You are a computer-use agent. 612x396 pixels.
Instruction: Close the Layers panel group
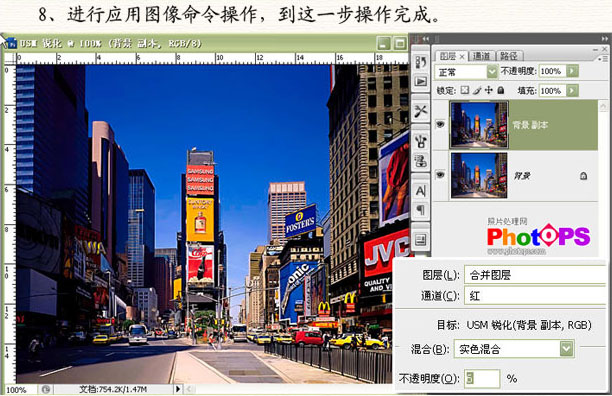(604, 49)
